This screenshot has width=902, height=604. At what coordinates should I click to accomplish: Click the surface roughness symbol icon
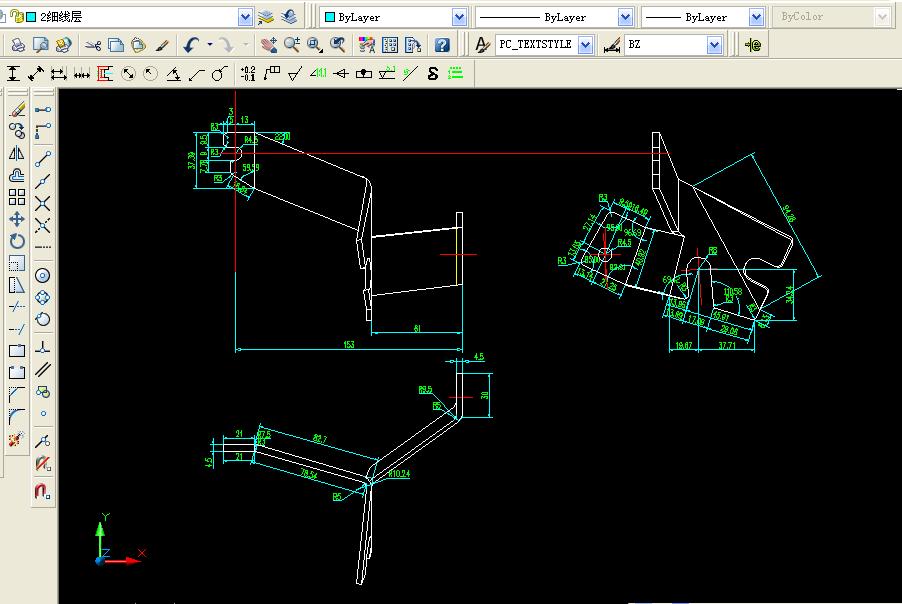click(295, 74)
